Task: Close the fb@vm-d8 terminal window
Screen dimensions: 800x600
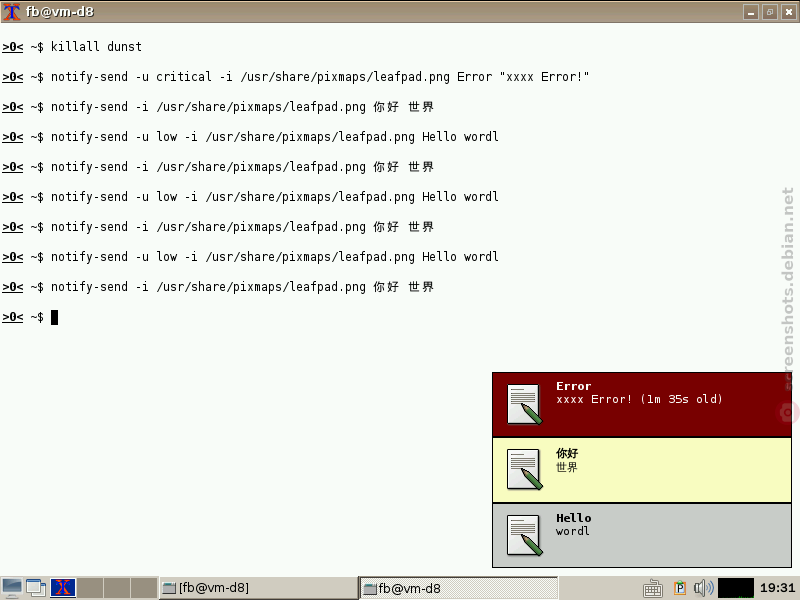Action: click(789, 12)
